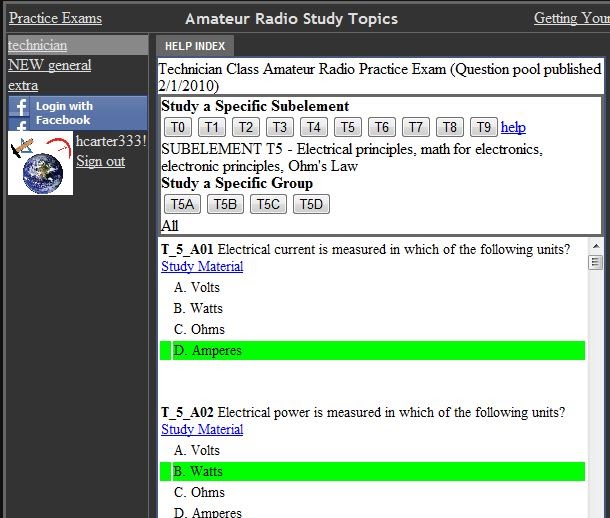Click the SUBELEMENT T5 description text
The width and height of the screenshot is (610, 518).
352,158
